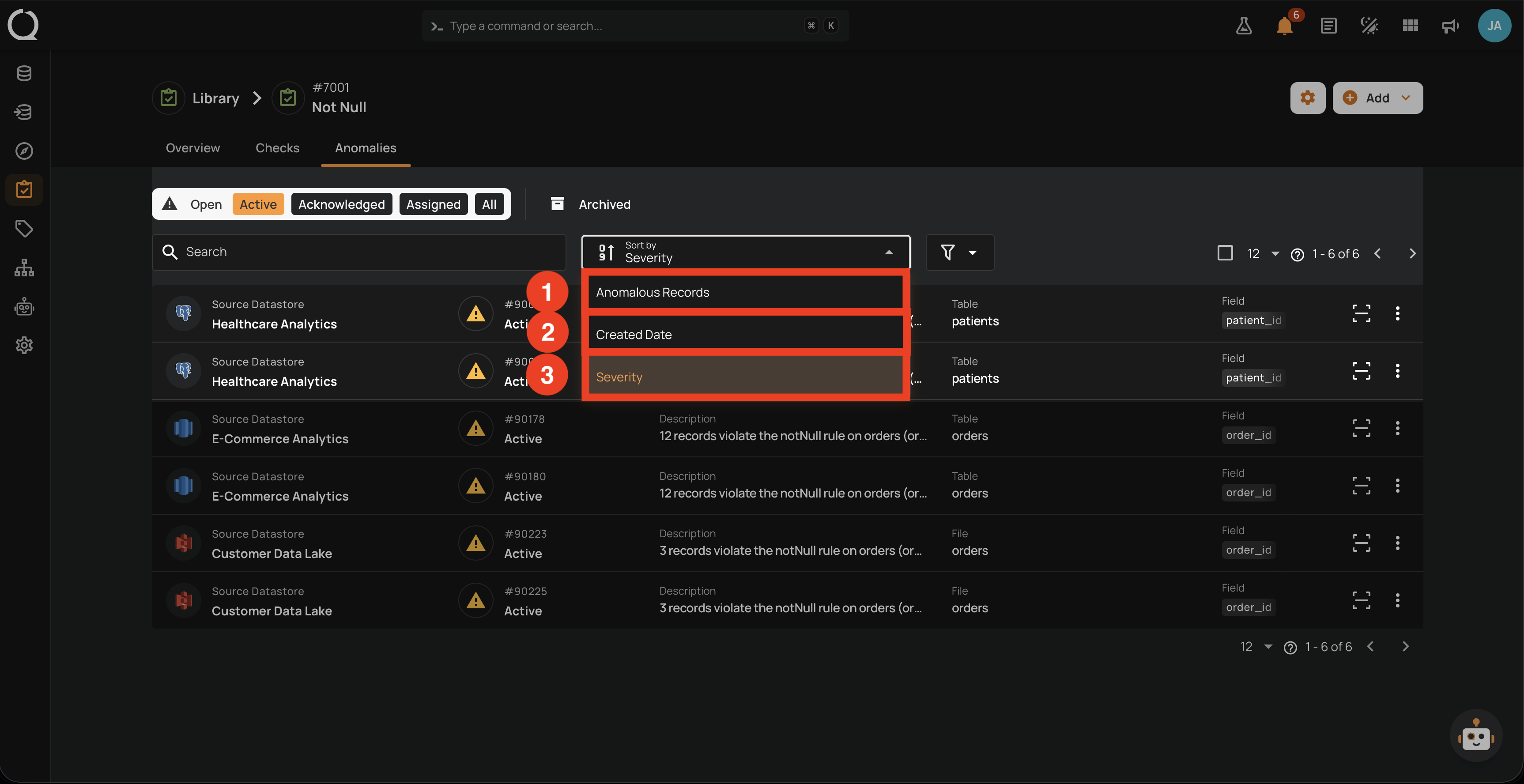Click the anomalies Search field
Image resolution: width=1524 pixels, height=784 pixels.
359,252
